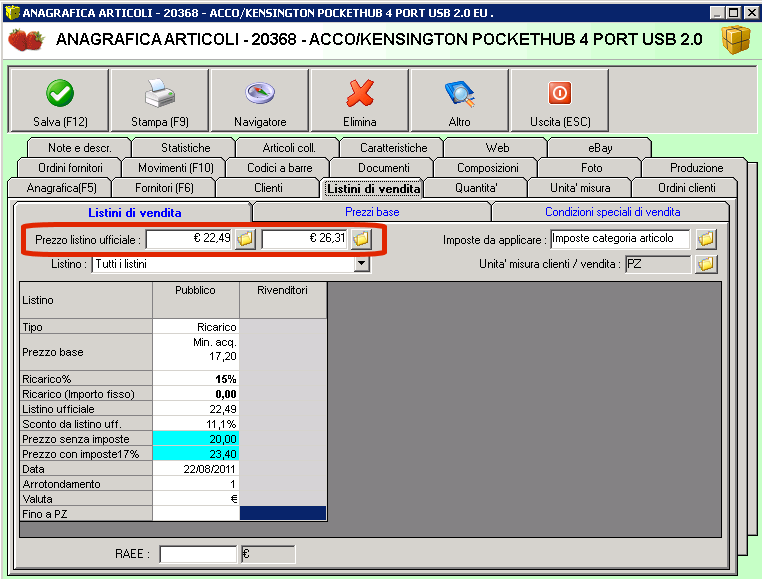The width and height of the screenshot is (762, 579).
Task: Click the empty Pubblico Fino a PZ cell
Action: 196,513
